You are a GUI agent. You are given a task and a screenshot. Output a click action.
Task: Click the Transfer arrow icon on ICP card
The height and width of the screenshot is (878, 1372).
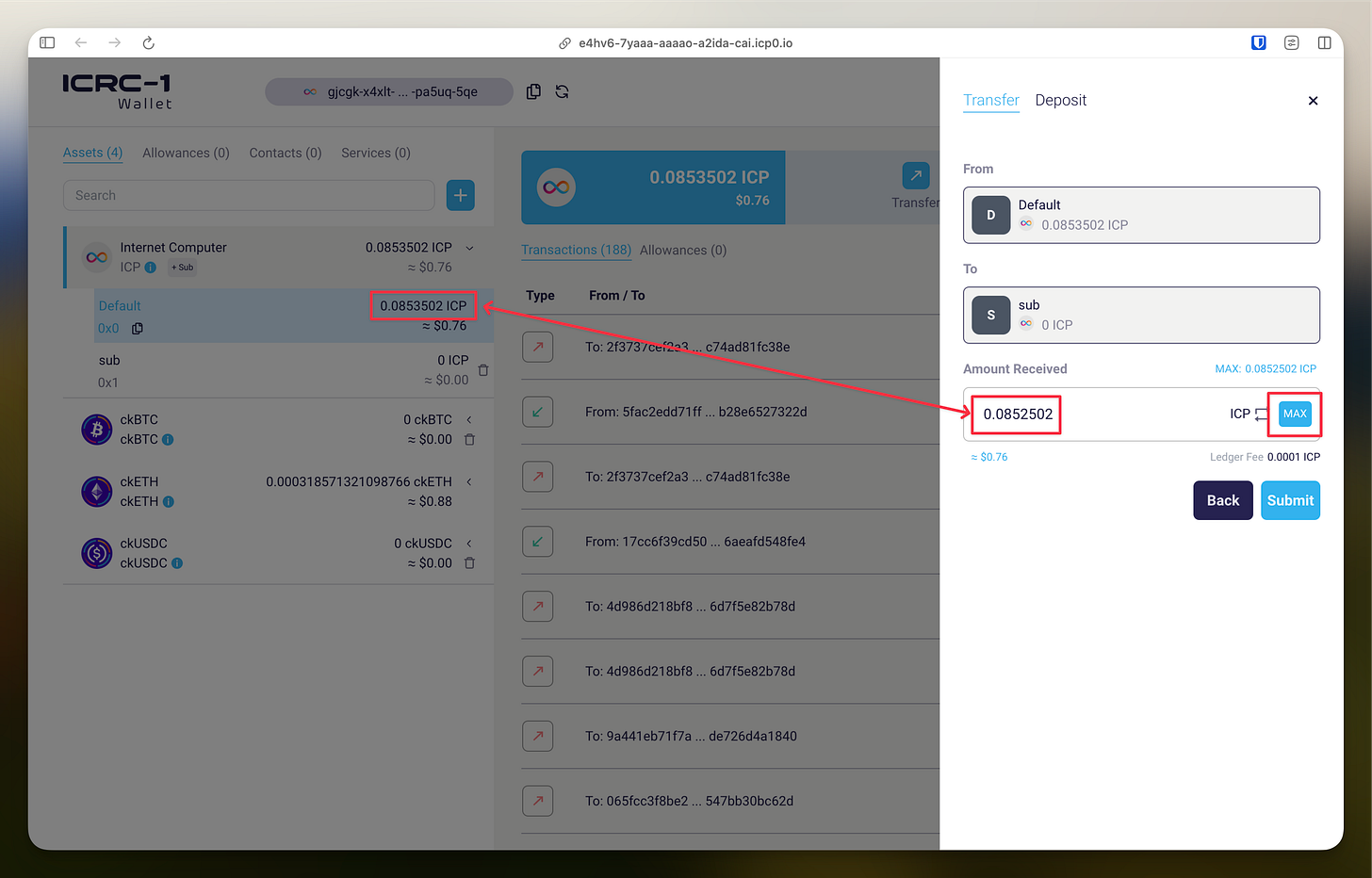coord(915,175)
